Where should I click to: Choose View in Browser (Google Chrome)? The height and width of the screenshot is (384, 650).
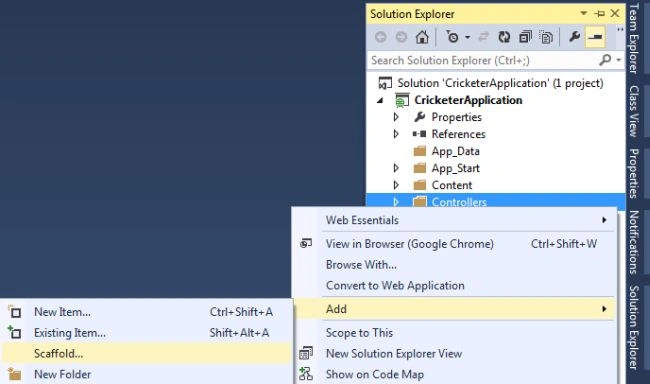pyautogui.click(x=455, y=244)
